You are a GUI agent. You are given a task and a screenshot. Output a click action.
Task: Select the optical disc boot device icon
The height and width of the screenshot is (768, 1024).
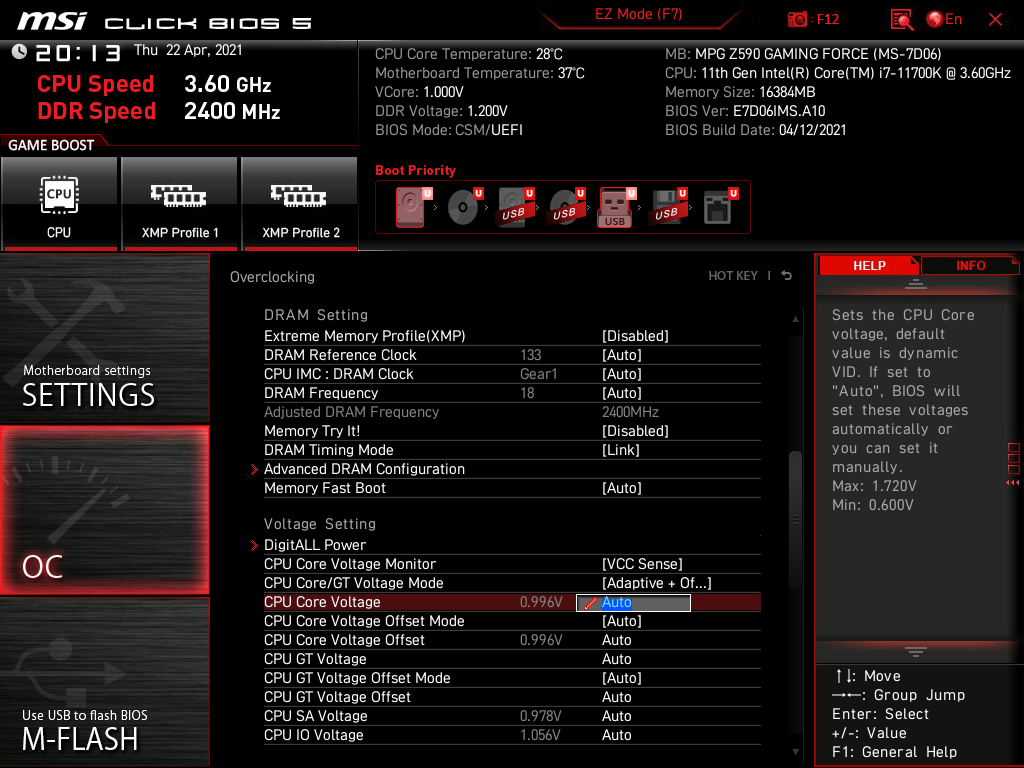[x=464, y=207]
